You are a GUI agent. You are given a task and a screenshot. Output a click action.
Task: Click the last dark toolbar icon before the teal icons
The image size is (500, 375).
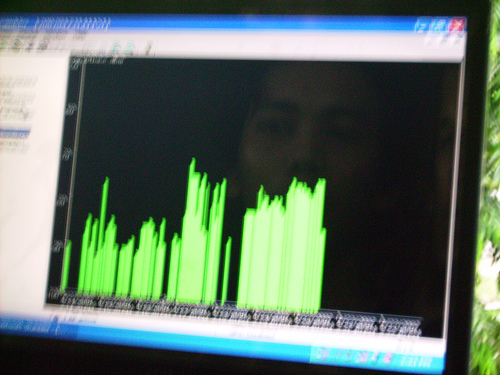click(x=43, y=45)
